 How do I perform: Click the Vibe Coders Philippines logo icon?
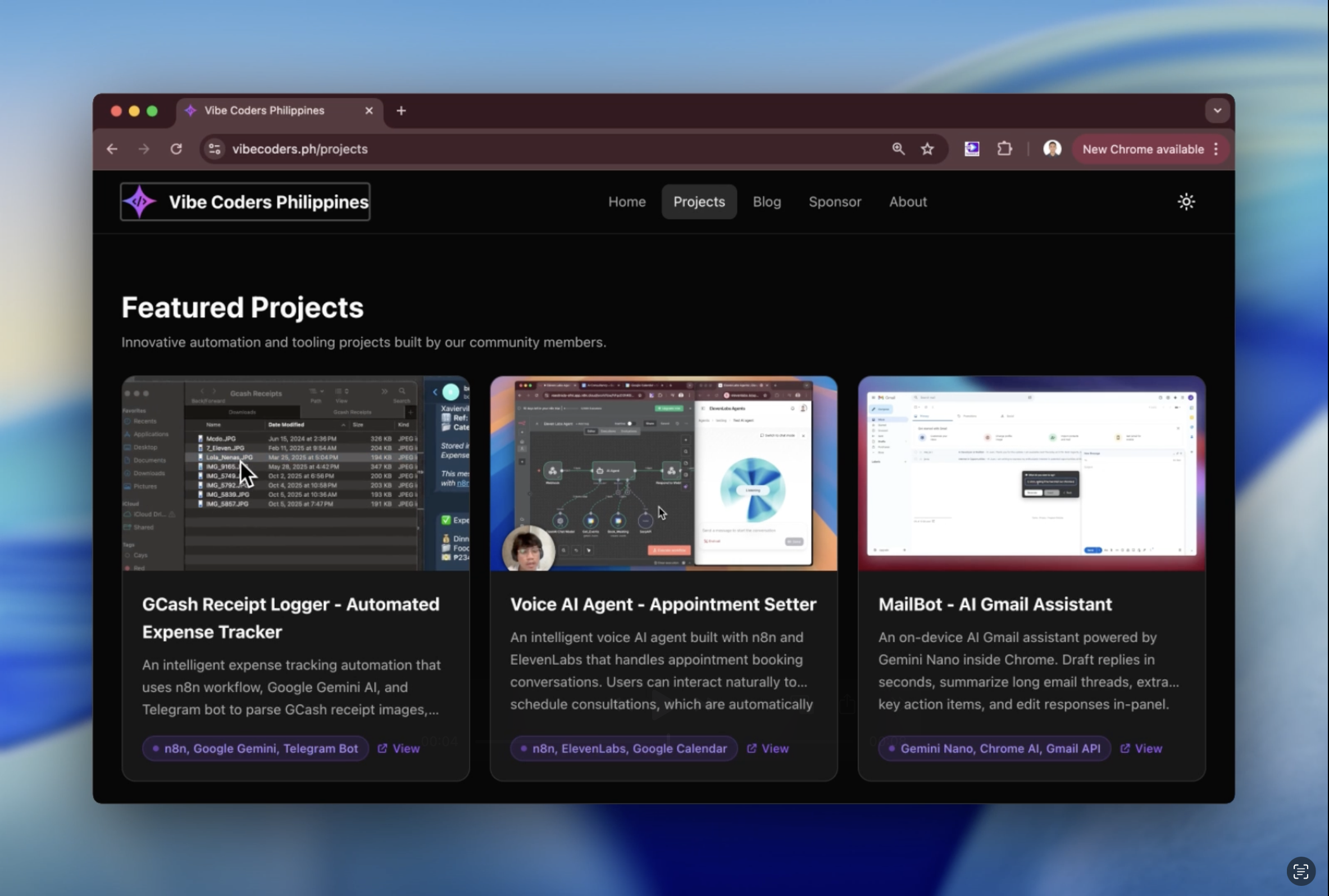139,201
